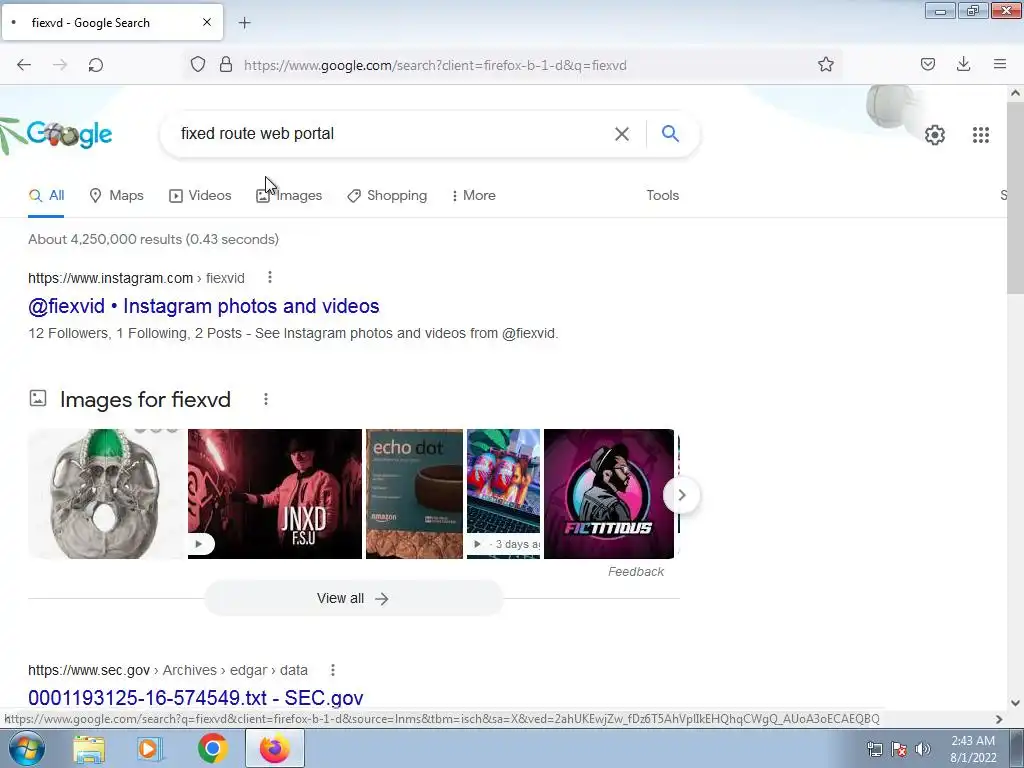Bookmark this page with the star

825,65
